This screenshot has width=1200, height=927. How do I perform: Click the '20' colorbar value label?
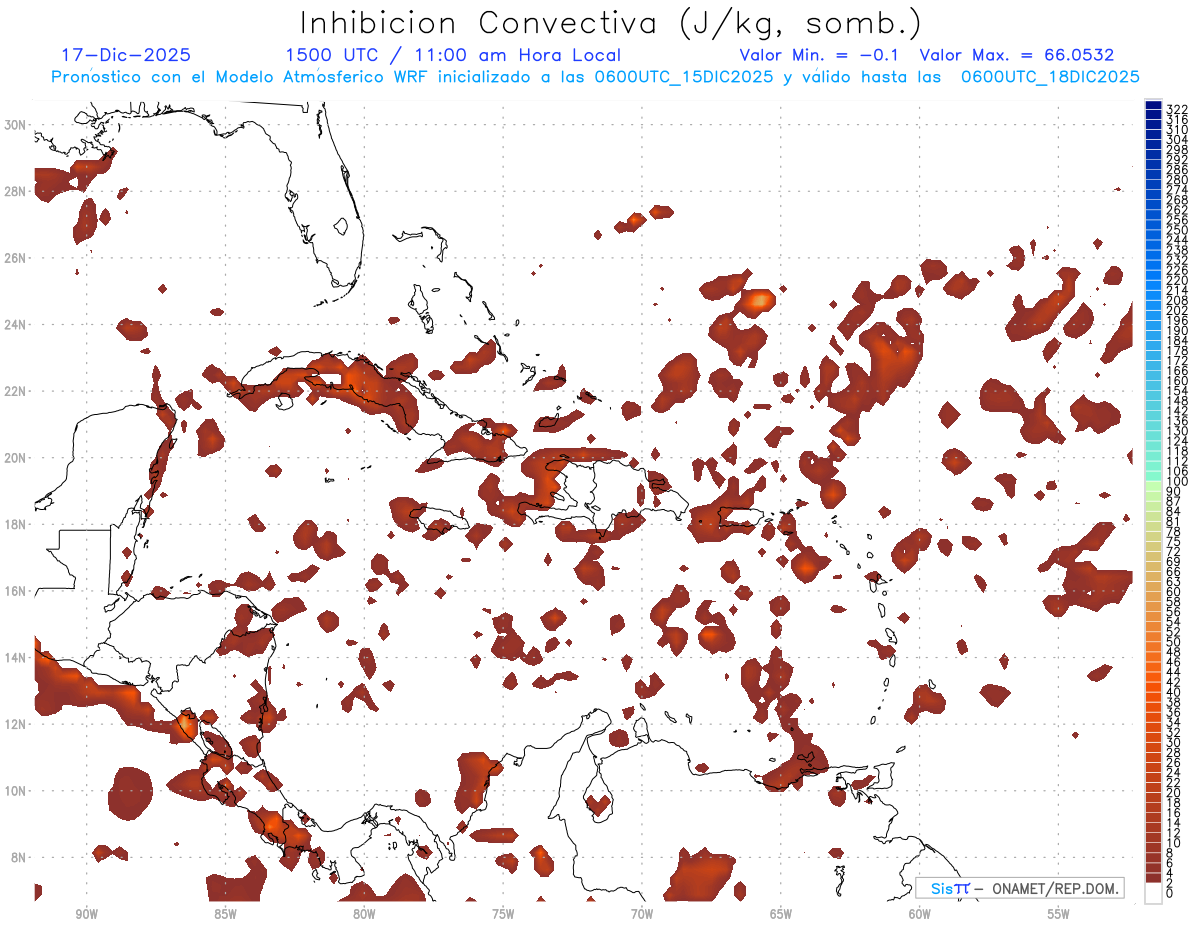click(1174, 792)
